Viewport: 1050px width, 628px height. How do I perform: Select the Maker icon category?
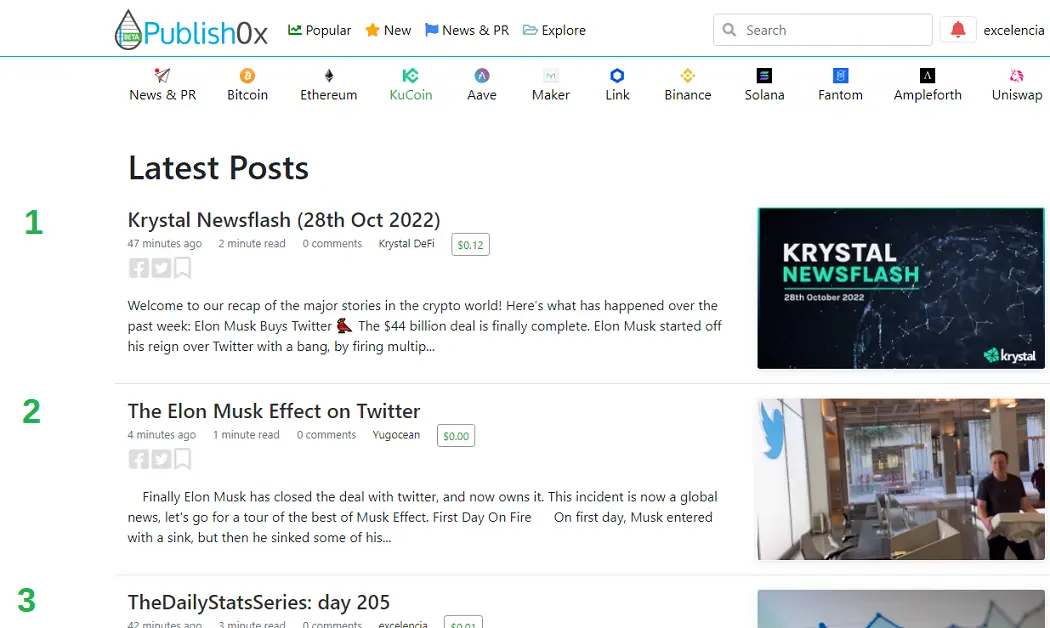550,85
